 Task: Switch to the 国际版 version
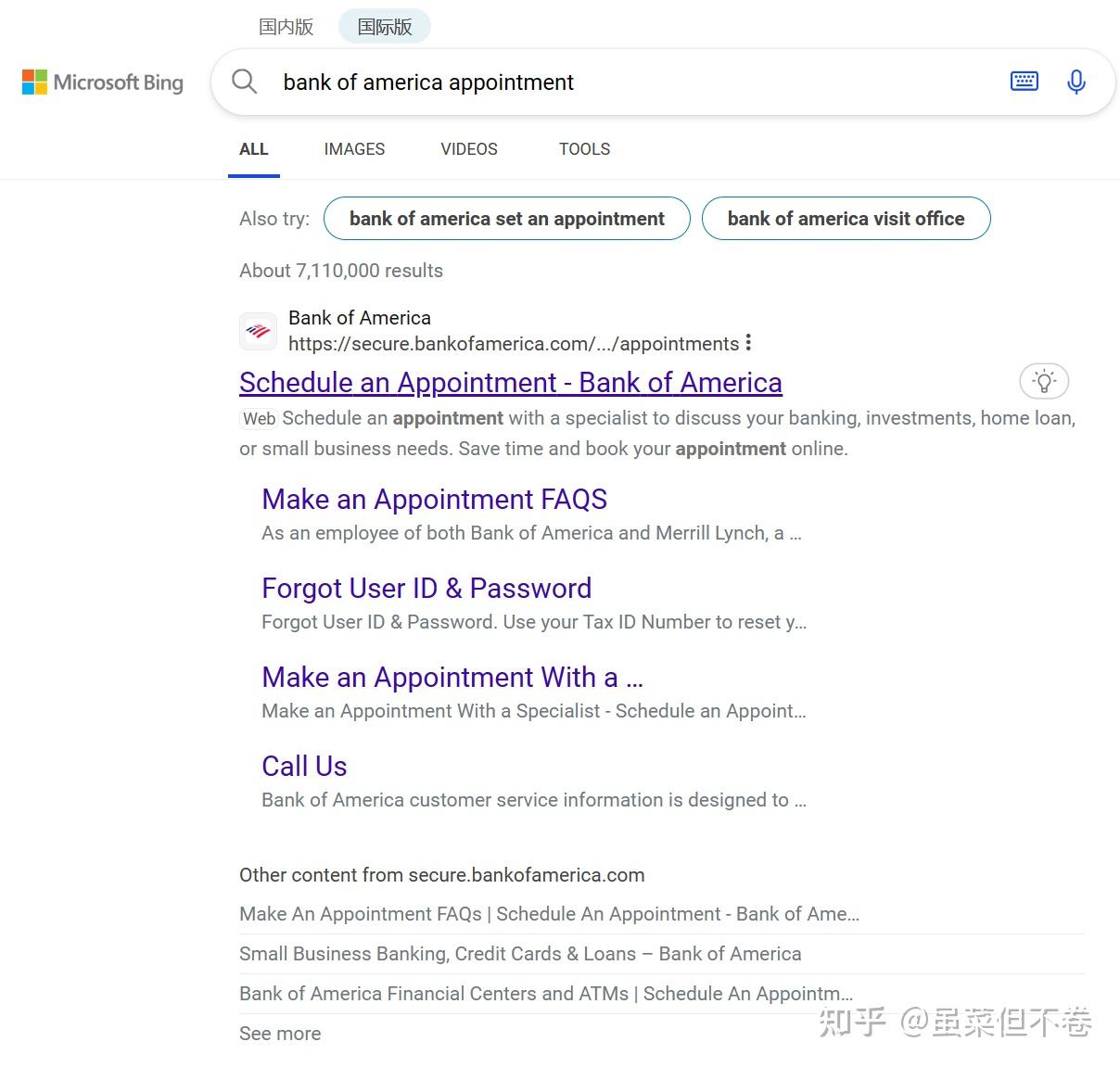tap(383, 25)
